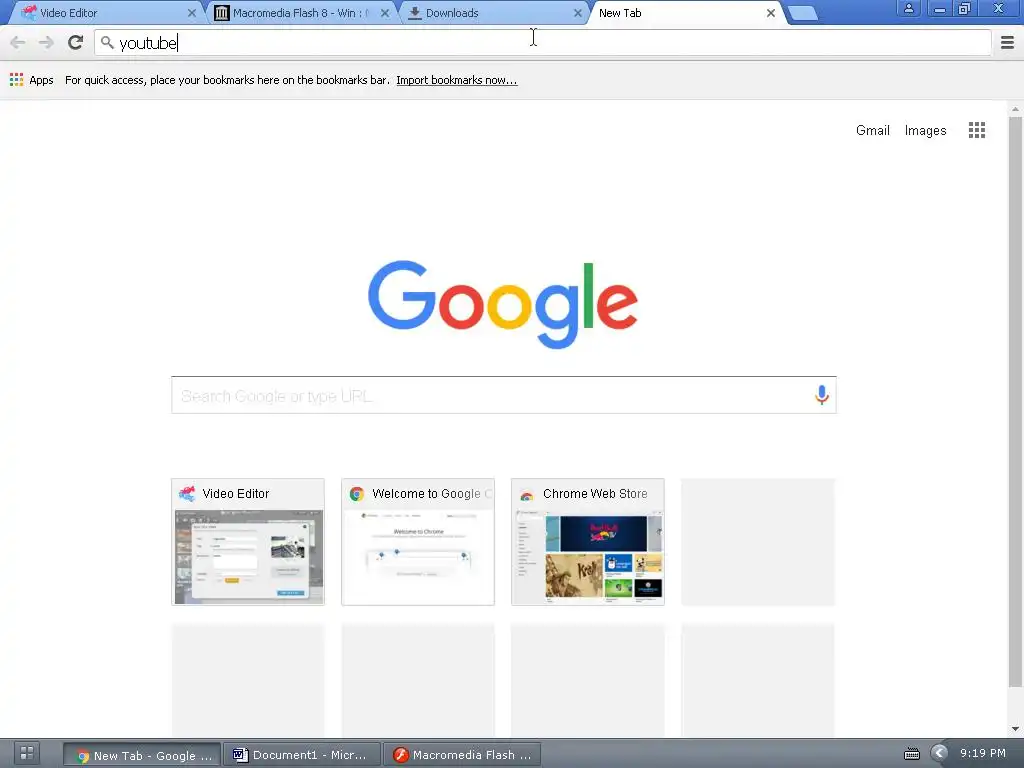Open a new tab with the new-tab button
The width and height of the screenshot is (1024, 768).
click(x=803, y=13)
